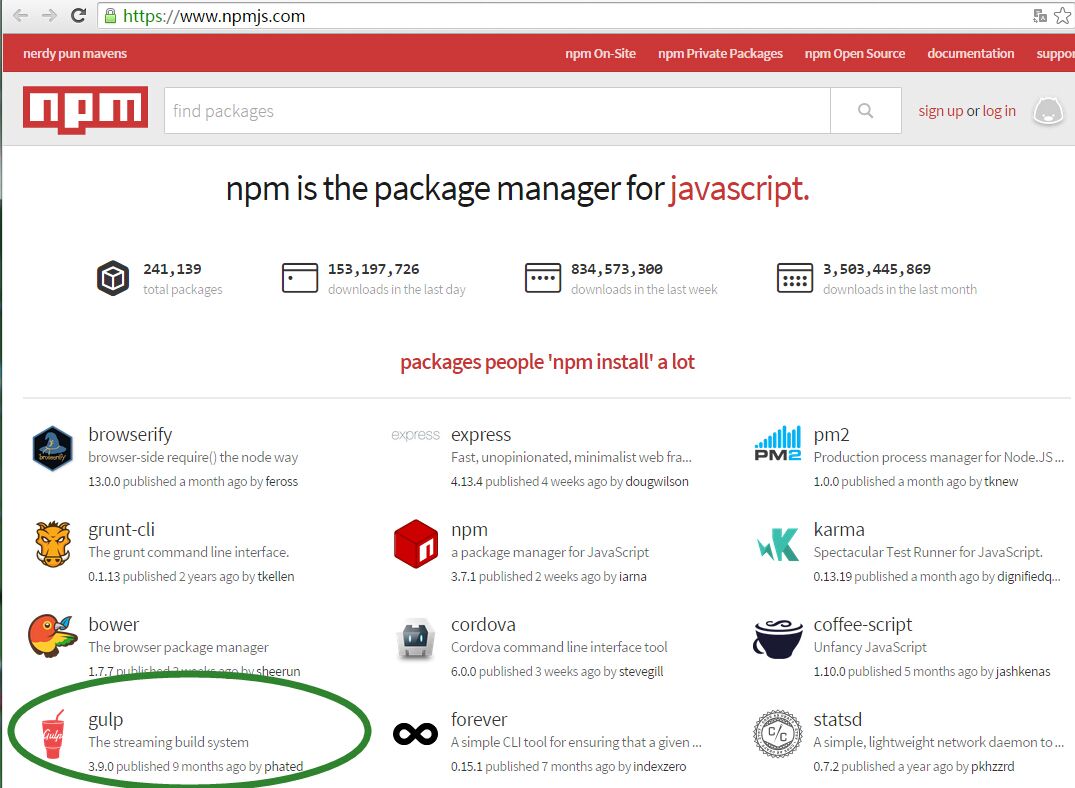
Task: Open npm Open Source menu item
Action: click(x=854, y=53)
